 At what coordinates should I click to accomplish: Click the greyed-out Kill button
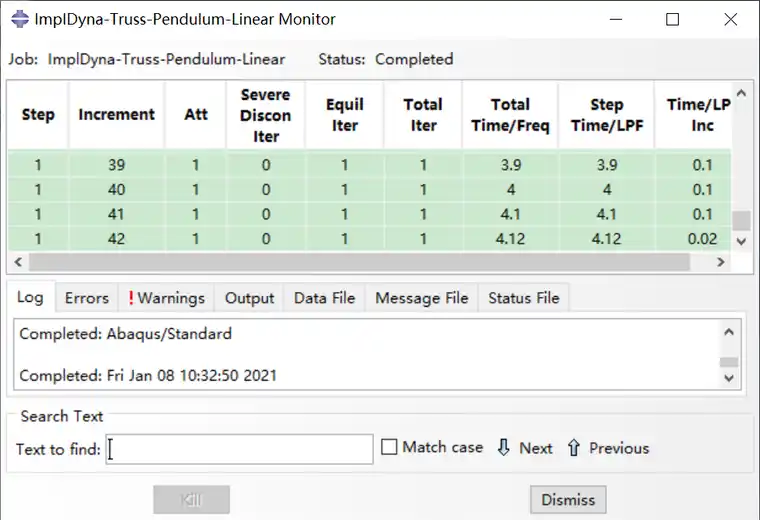pyautogui.click(x=191, y=500)
